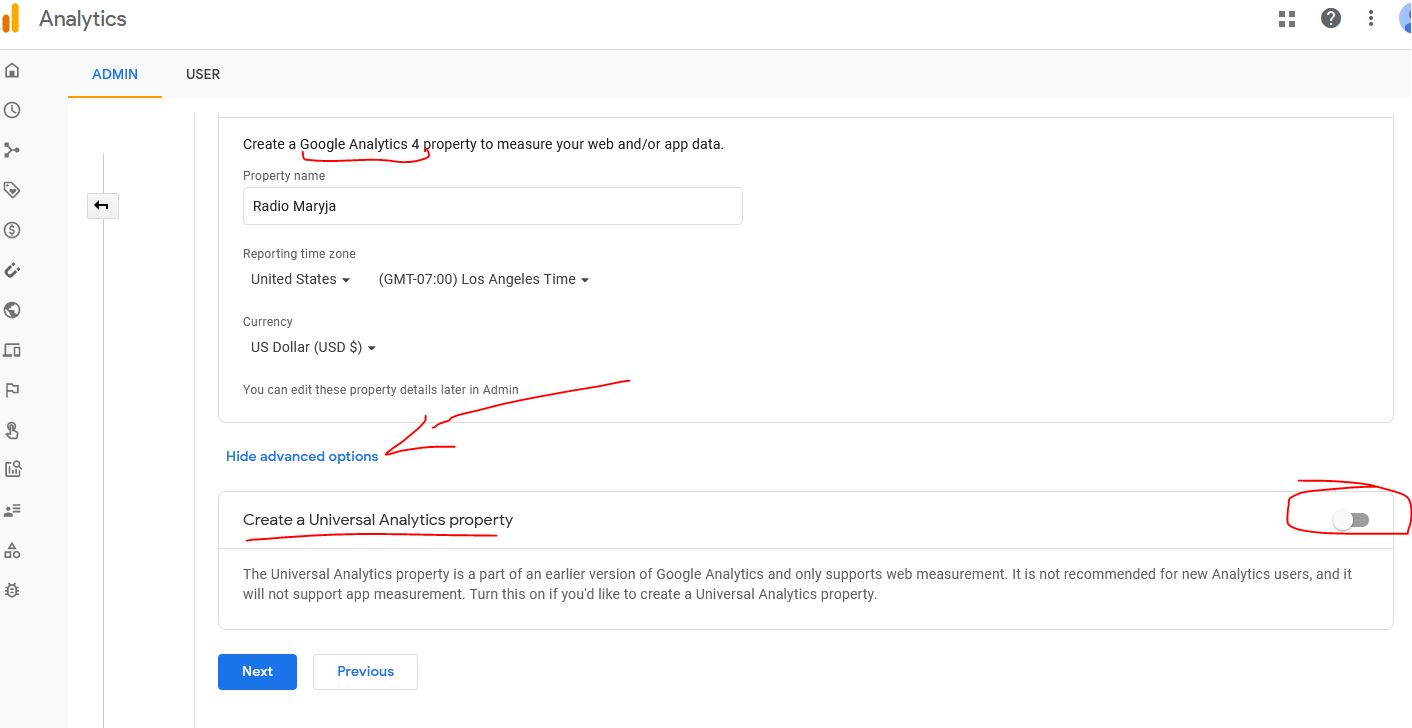Click the Analytics title text
1412x728 pixels.
83,18
